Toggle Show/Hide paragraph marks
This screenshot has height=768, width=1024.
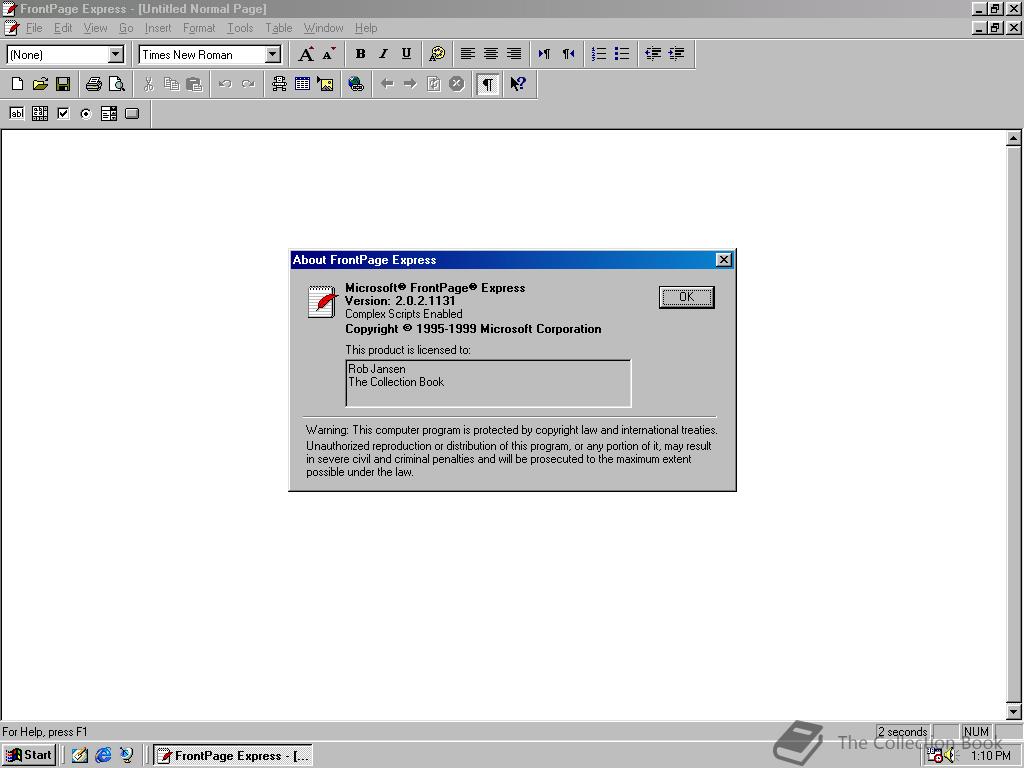(x=487, y=84)
